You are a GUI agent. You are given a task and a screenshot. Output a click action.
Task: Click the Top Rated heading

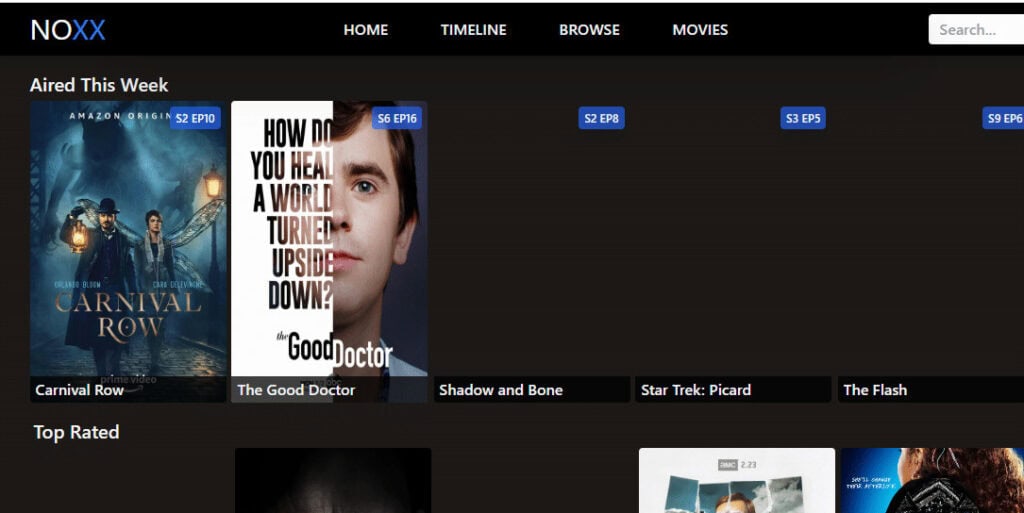76,432
